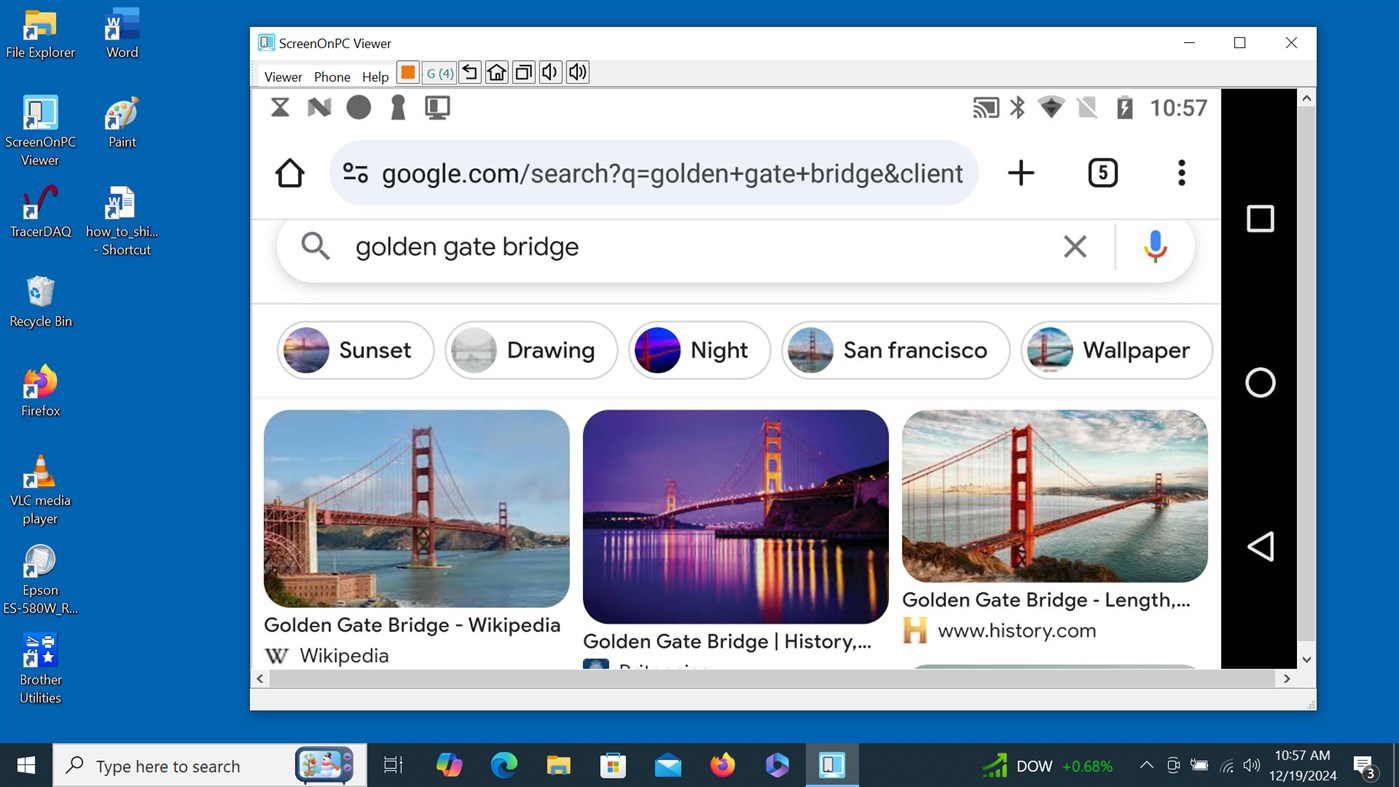1399x787 pixels.
Task: Open recent apps with the square navigation button
Action: pos(1259,217)
